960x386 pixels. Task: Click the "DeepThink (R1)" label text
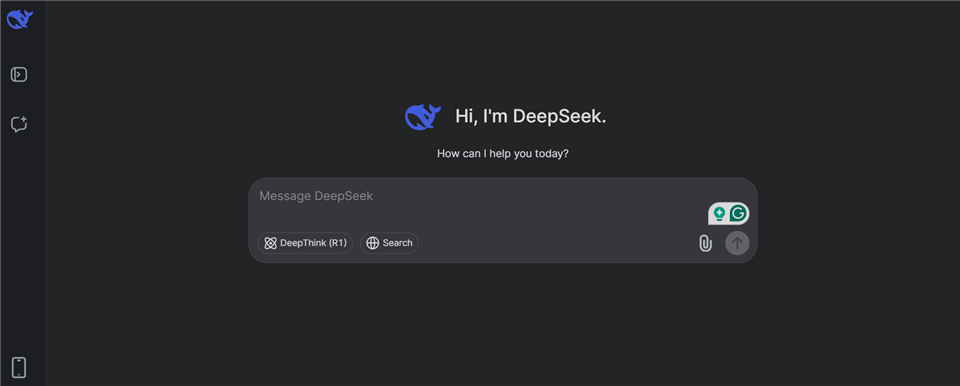(x=313, y=243)
